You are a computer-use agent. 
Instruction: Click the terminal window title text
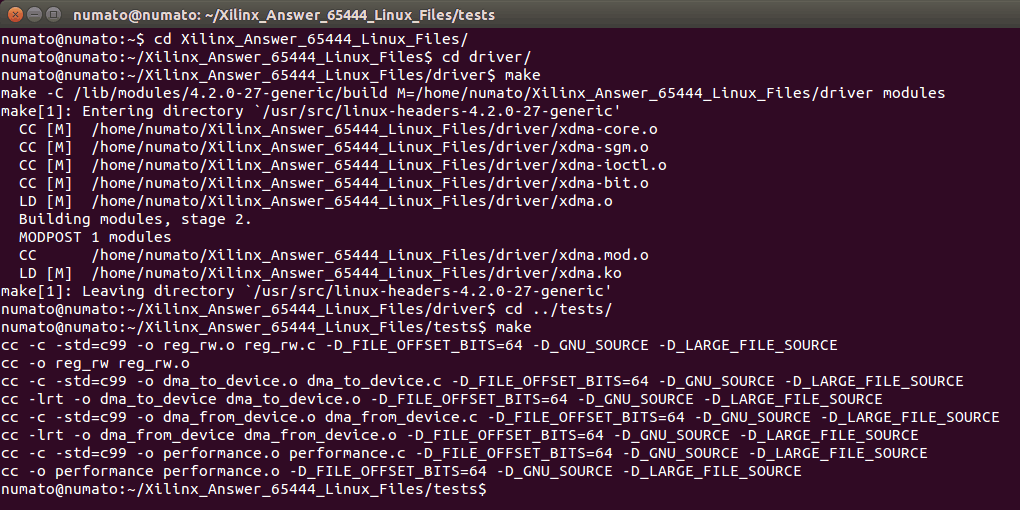pos(284,15)
